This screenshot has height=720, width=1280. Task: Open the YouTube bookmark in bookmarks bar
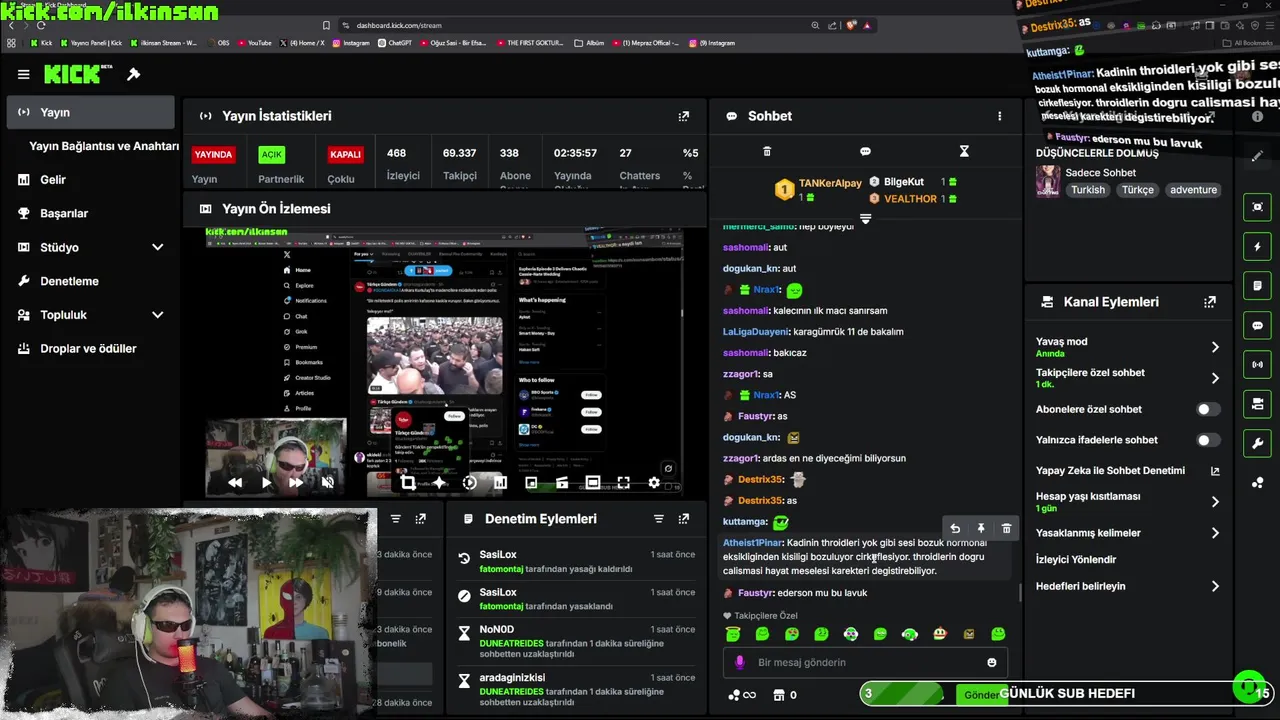pyautogui.click(x=254, y=43)
